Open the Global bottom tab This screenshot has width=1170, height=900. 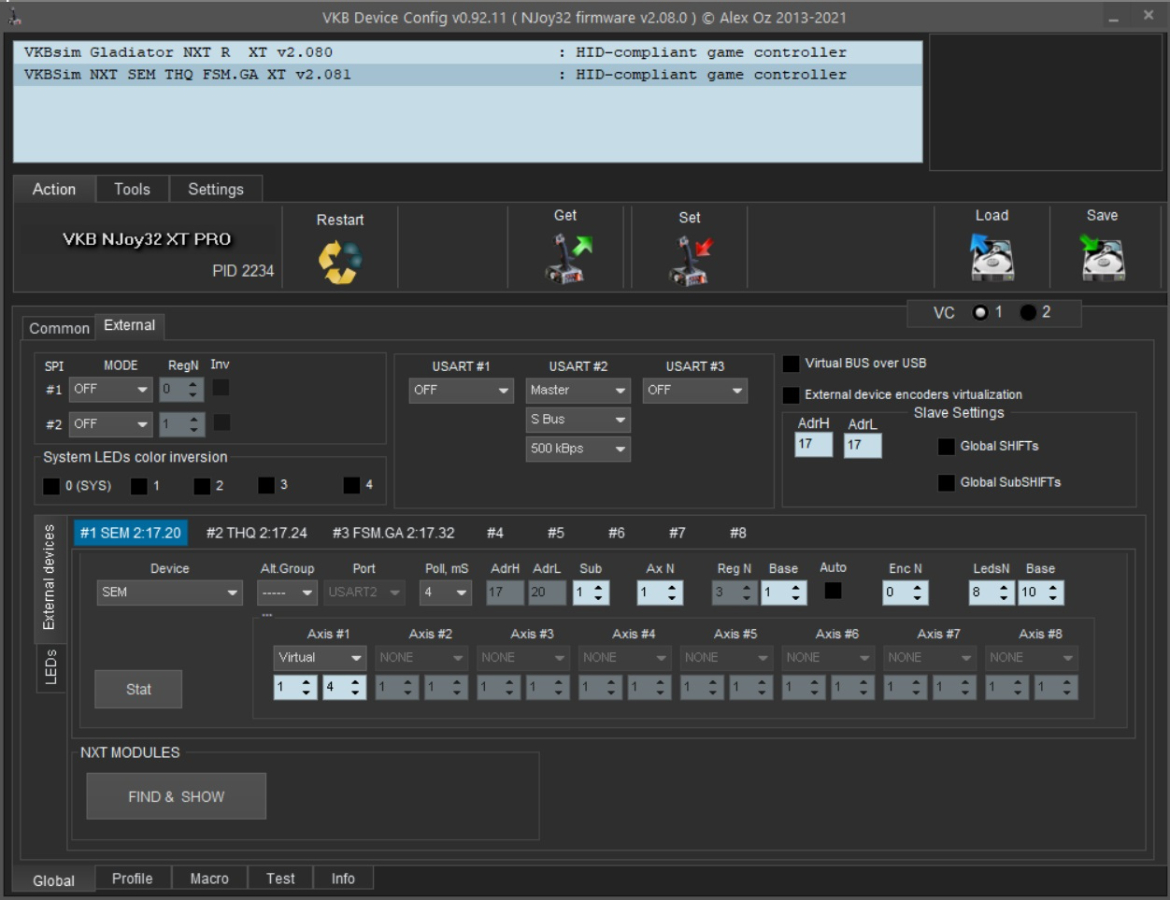click(x=54, y=881)
